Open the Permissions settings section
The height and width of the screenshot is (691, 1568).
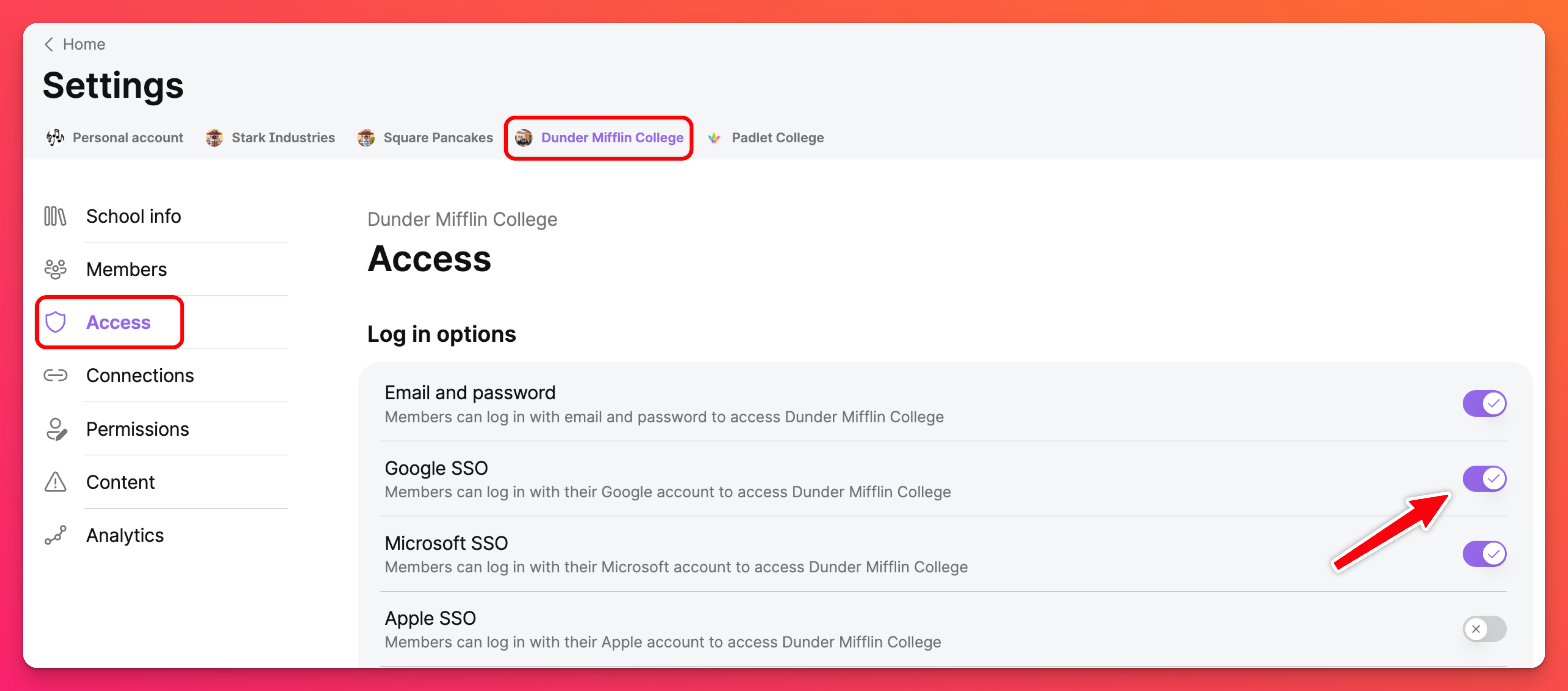137,428
